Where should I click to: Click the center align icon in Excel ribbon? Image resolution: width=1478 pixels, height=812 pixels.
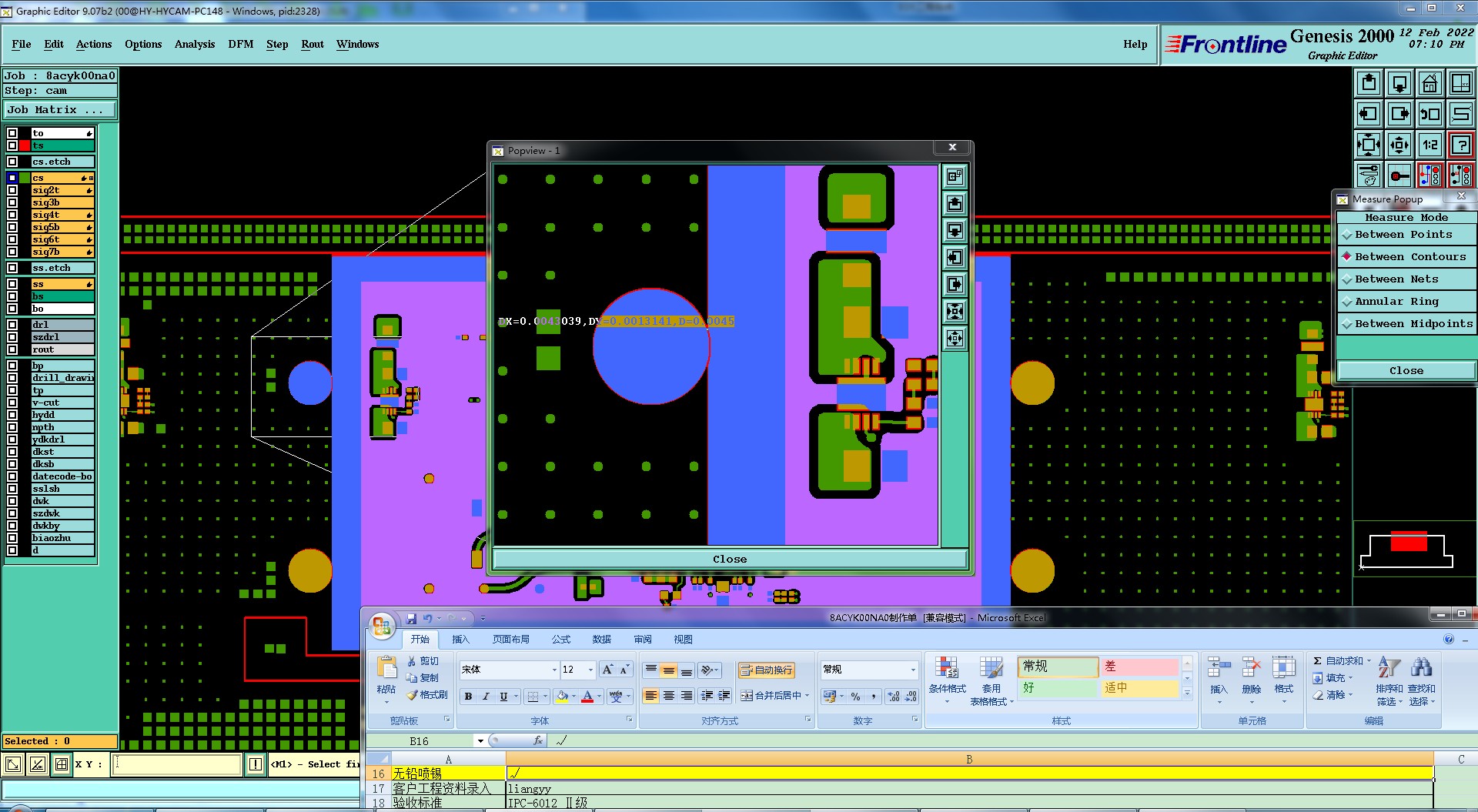point(669,696)
